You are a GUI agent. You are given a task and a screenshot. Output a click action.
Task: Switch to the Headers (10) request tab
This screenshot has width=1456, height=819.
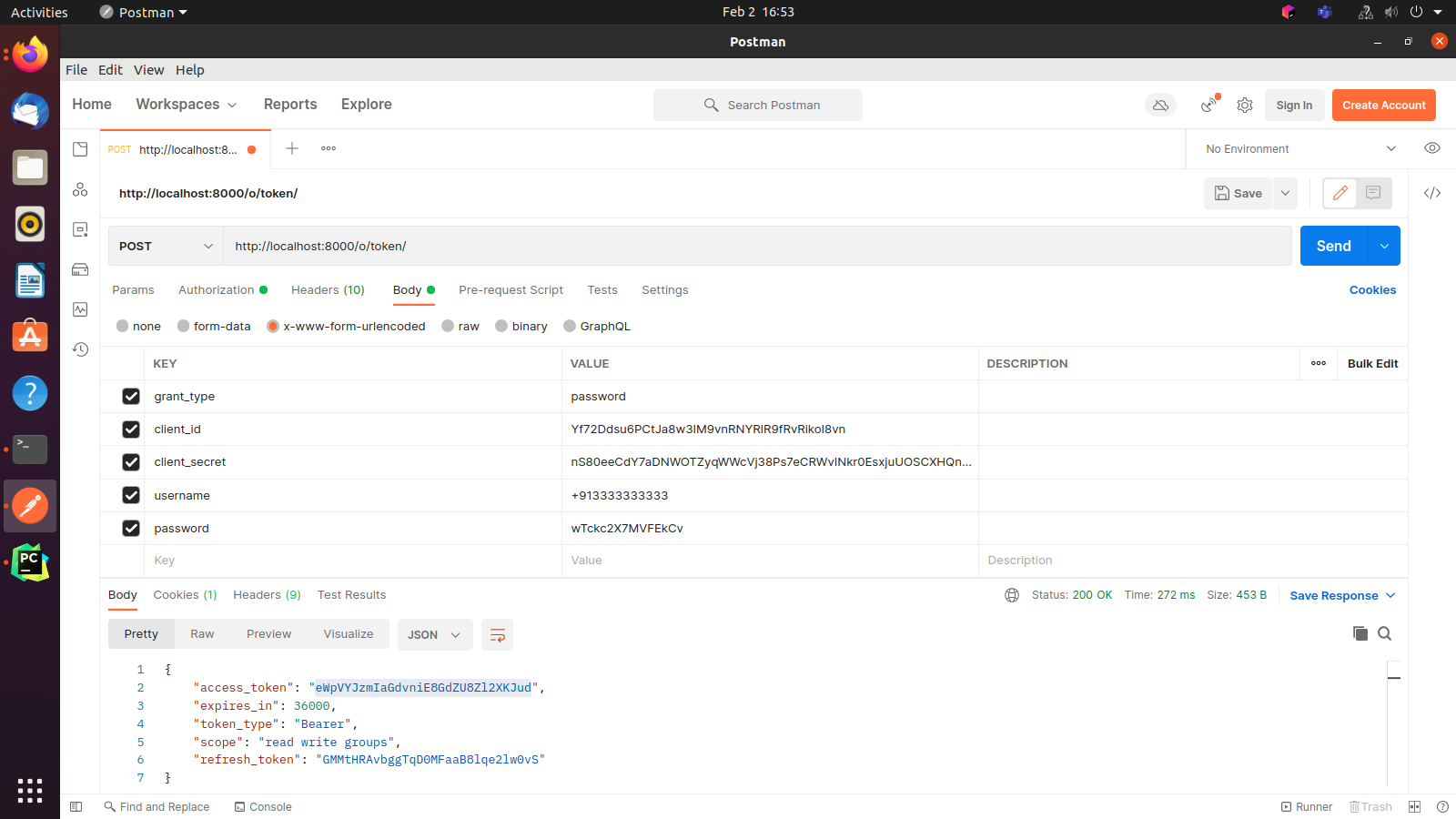click(328, 290)
